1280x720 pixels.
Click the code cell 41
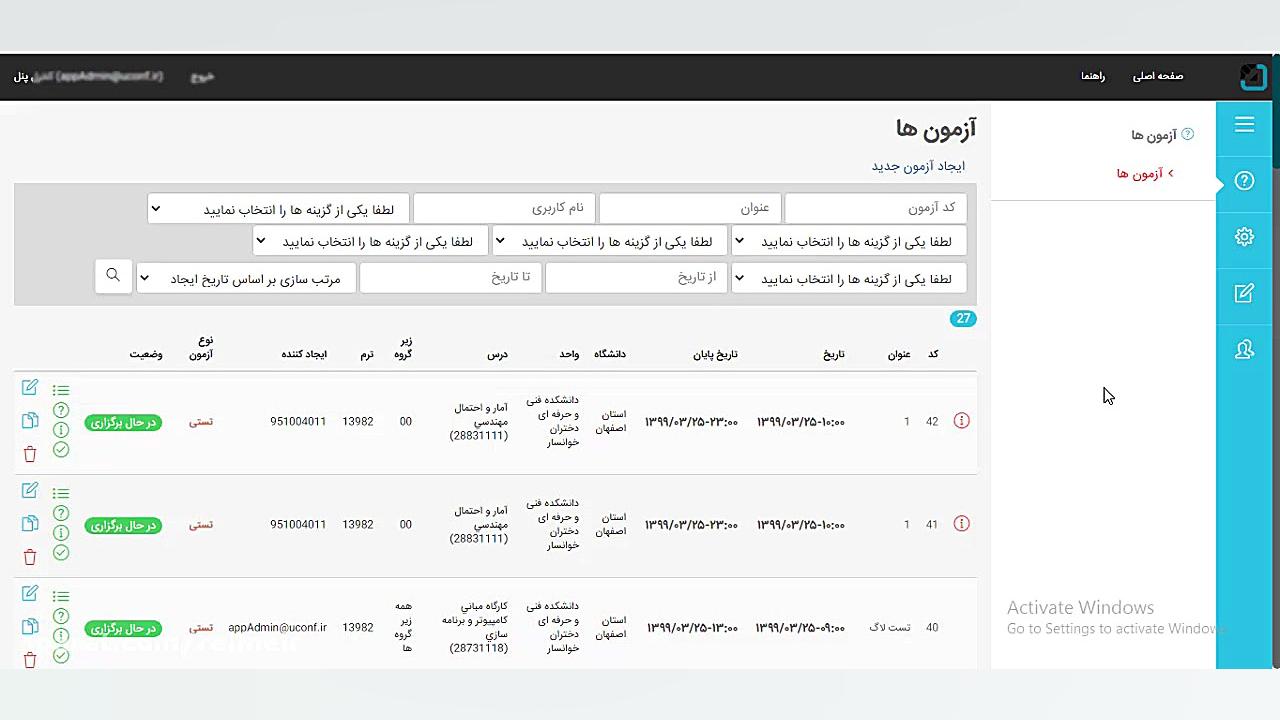click(x=932, y=524)
